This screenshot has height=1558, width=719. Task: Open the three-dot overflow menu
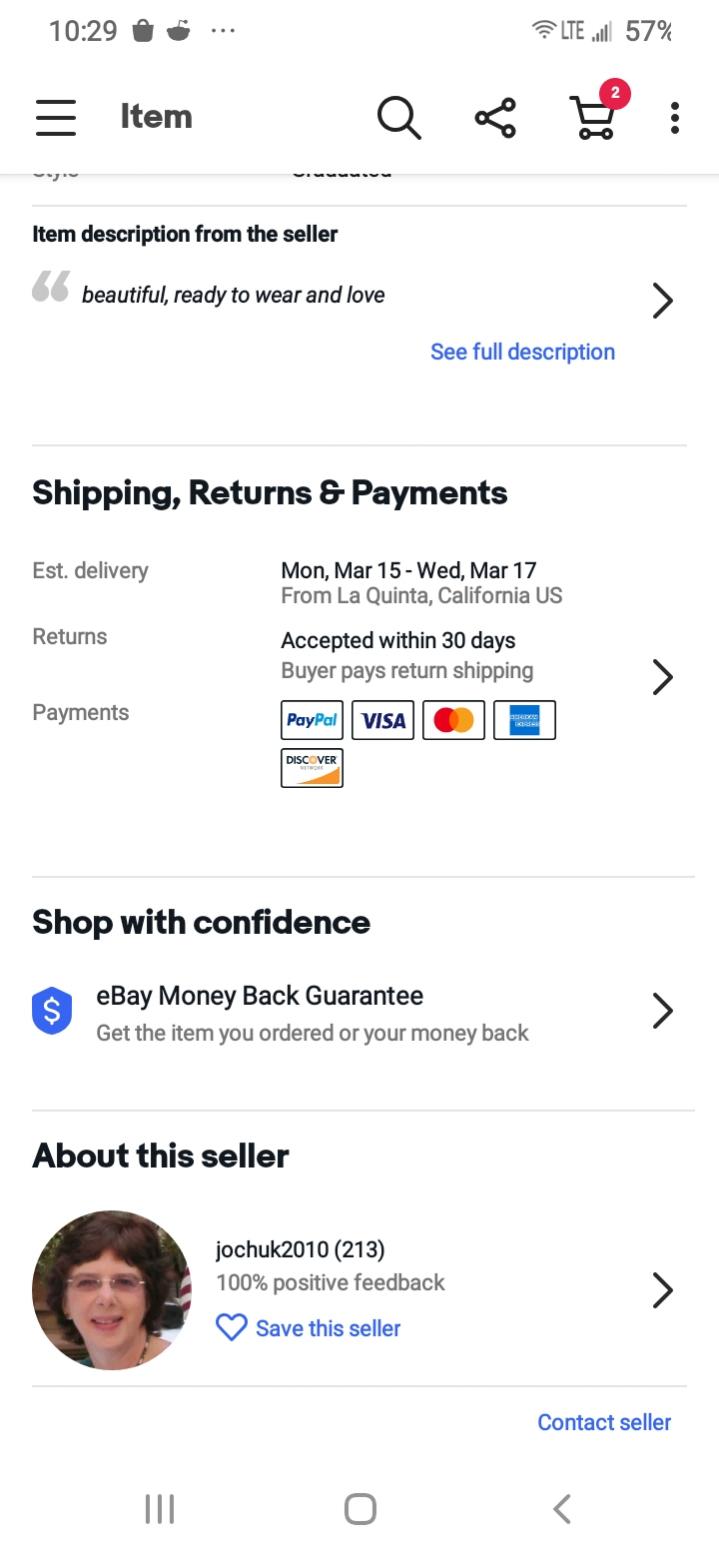(675, 118)
